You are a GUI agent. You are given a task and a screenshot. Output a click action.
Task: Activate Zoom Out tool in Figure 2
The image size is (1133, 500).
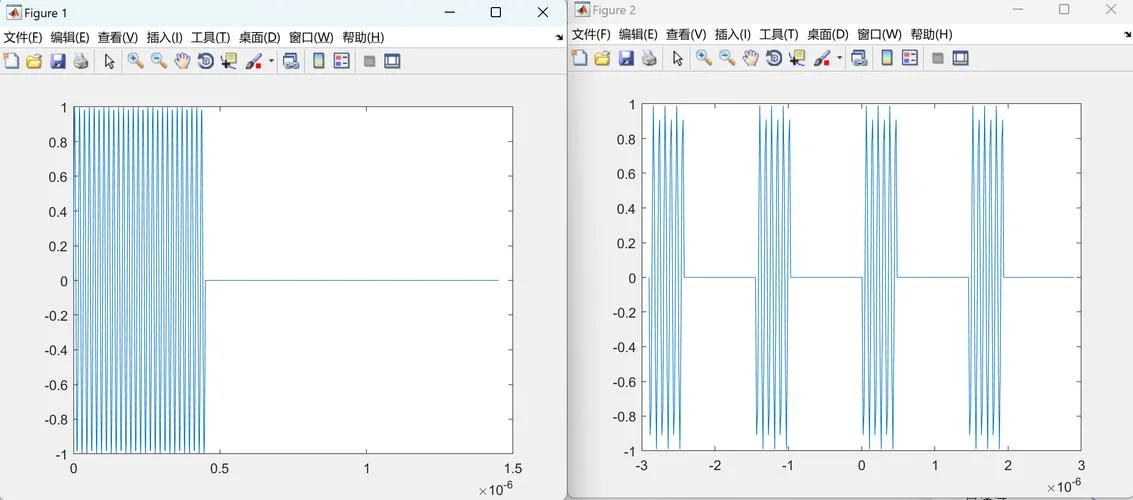(x=727, y=59)
